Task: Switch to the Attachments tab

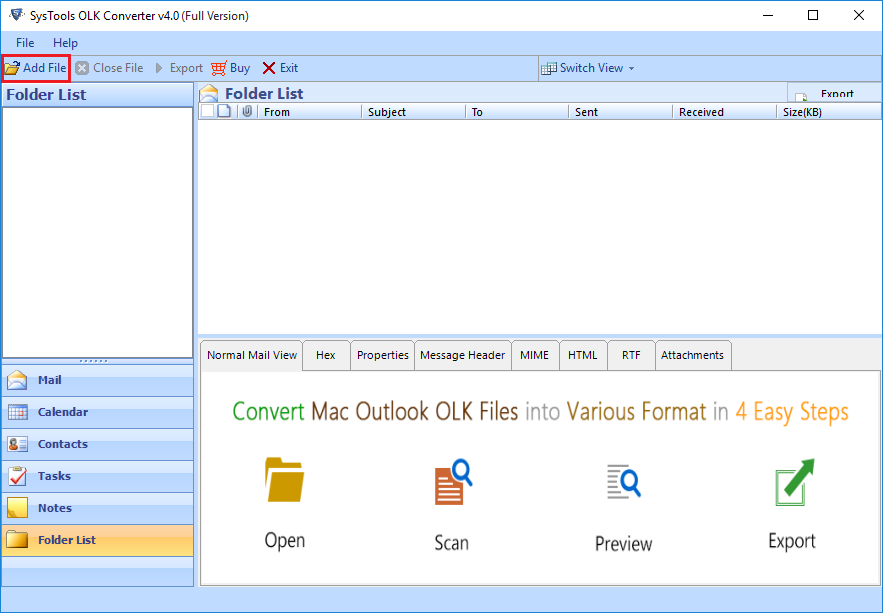Action: 693,355
